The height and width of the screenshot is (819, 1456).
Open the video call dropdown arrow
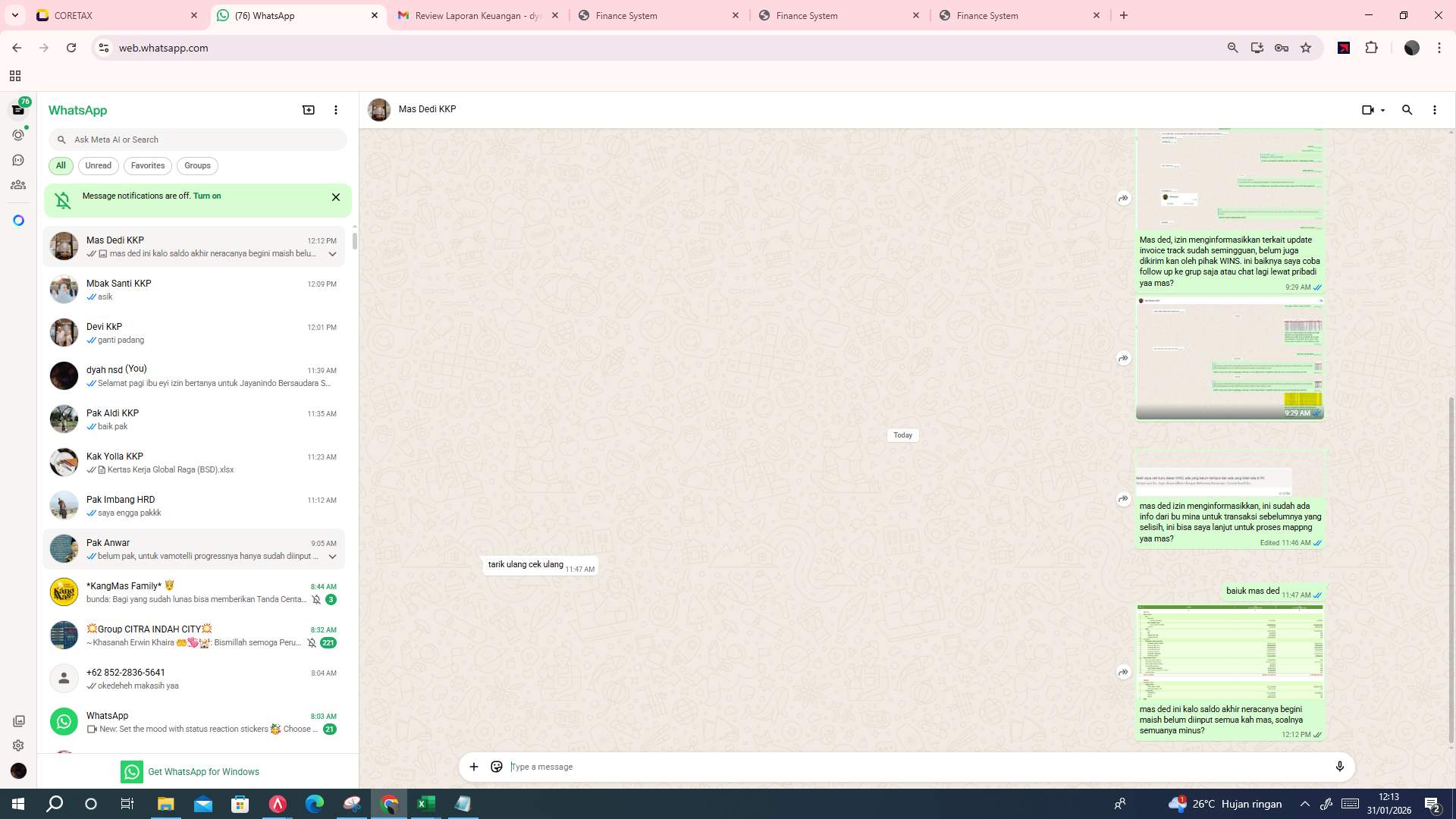(1382, 110)
